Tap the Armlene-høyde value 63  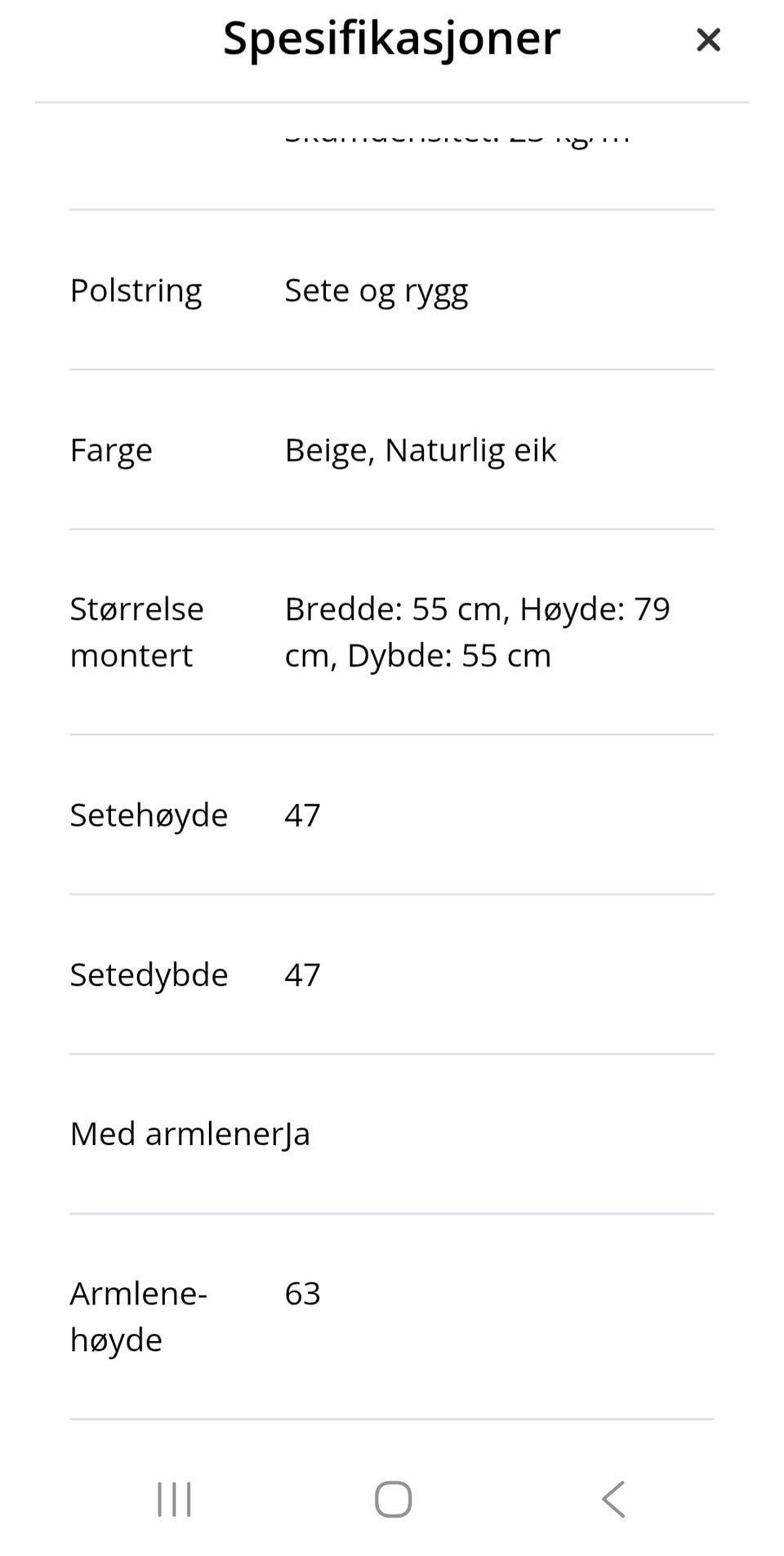click(x=302, y=1292)
